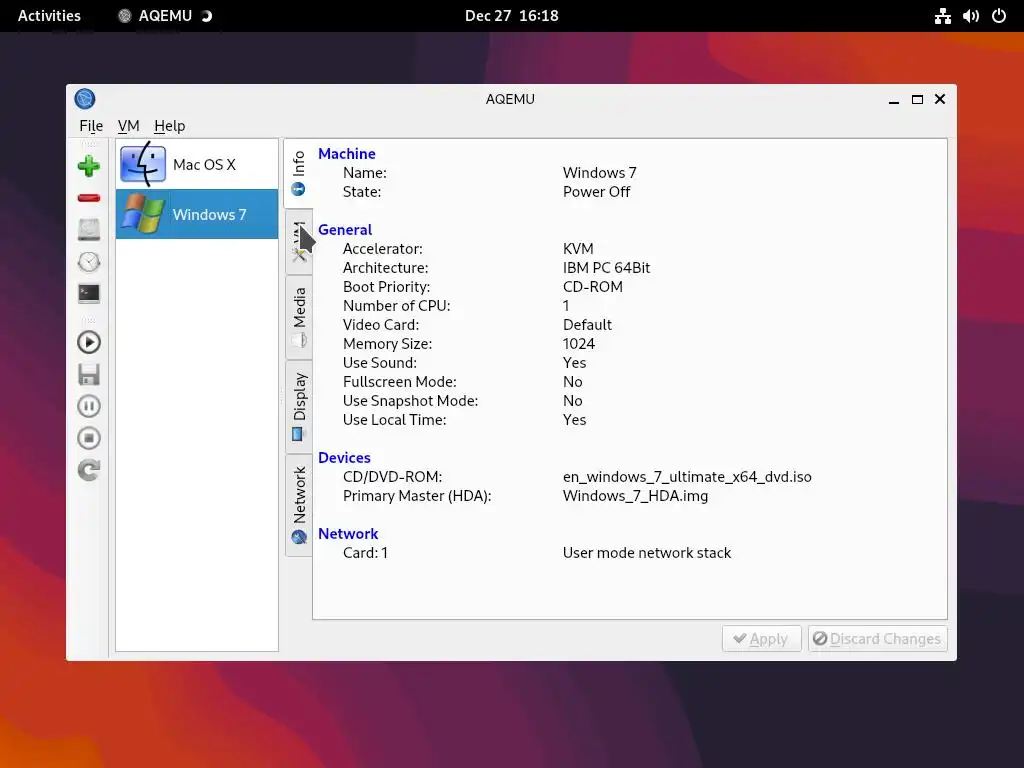The height and width of the screenshot is (768, 1024).
Task: Click the AQEMU globe icon in title bar
Action: click(85, 99)
